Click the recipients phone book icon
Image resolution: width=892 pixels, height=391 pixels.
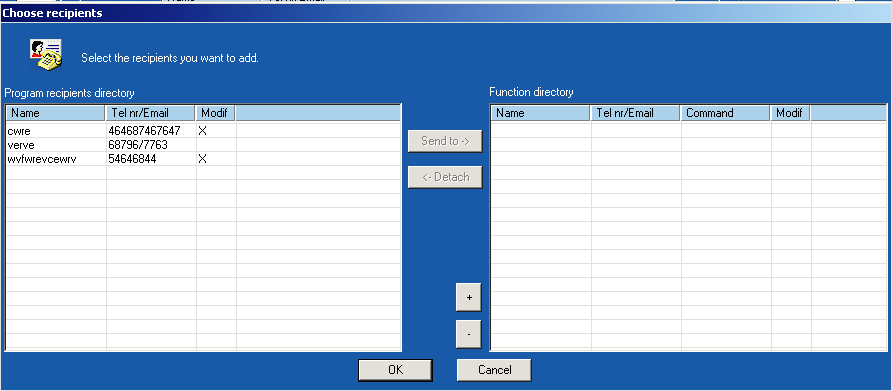[x=46, y=55]
